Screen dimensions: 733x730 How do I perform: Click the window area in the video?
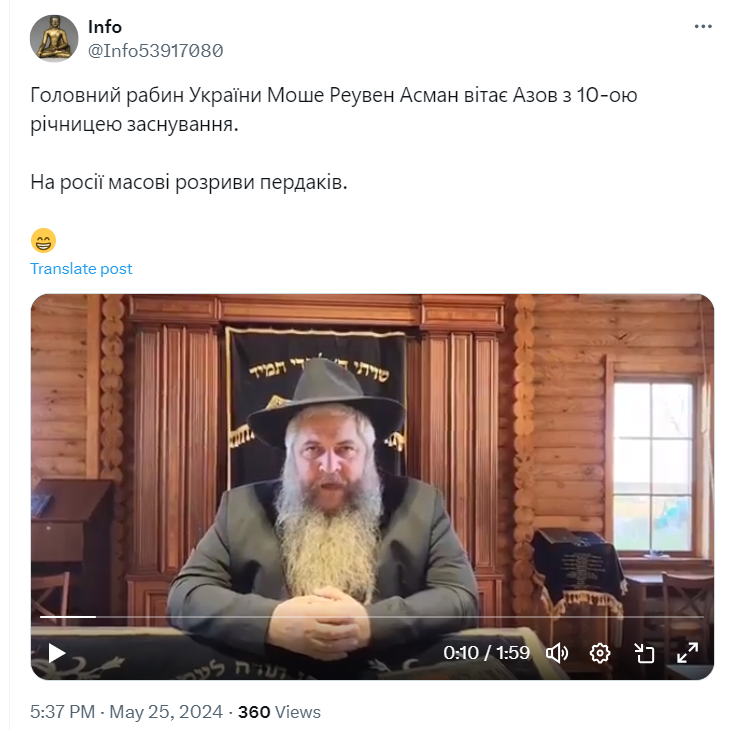point(653,467)
